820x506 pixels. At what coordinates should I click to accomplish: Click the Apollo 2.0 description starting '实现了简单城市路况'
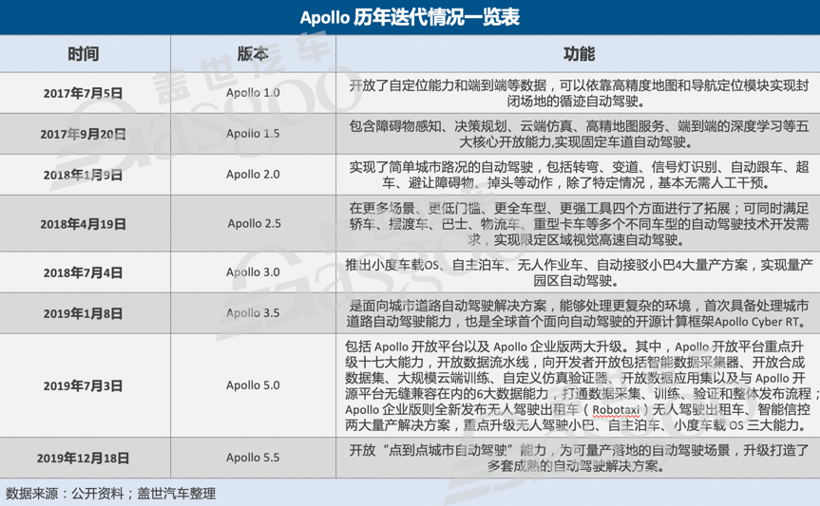tap(578, 175)
